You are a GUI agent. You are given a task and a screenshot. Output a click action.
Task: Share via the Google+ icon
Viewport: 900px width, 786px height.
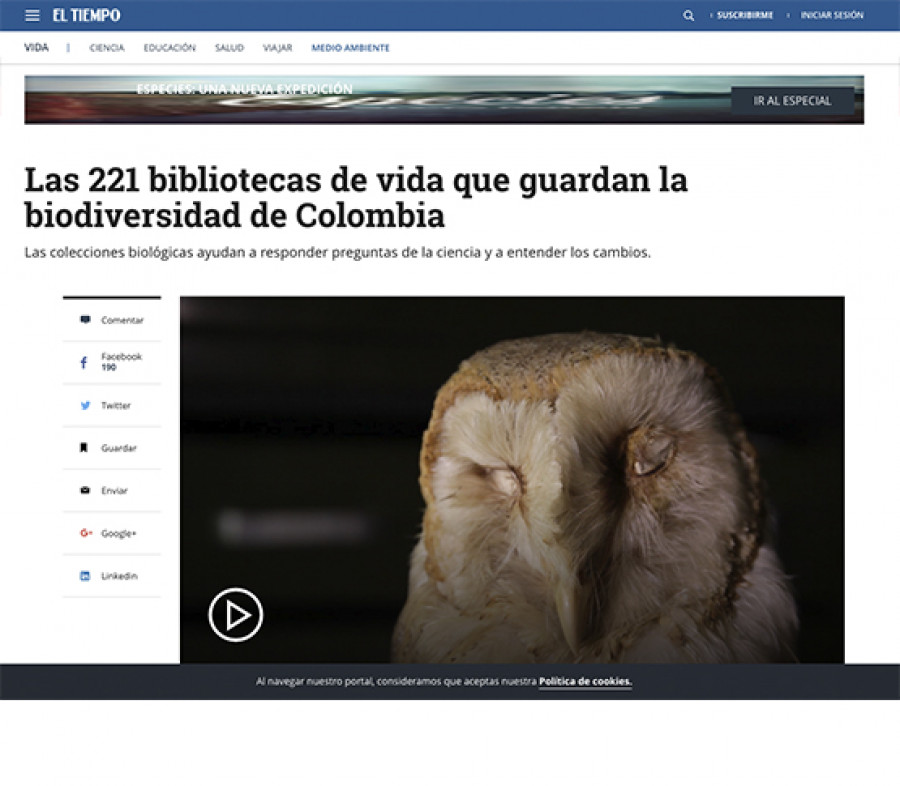[x=86, y=533]
